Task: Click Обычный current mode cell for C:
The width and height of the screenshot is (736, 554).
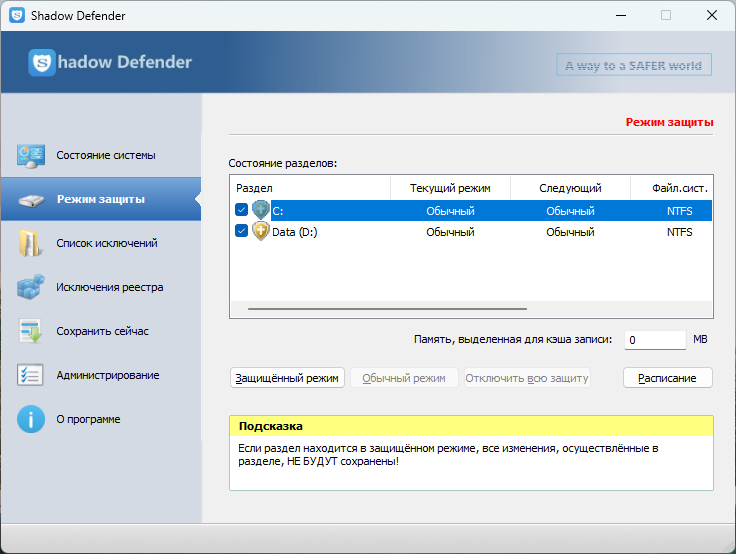Action: point(450,211)
